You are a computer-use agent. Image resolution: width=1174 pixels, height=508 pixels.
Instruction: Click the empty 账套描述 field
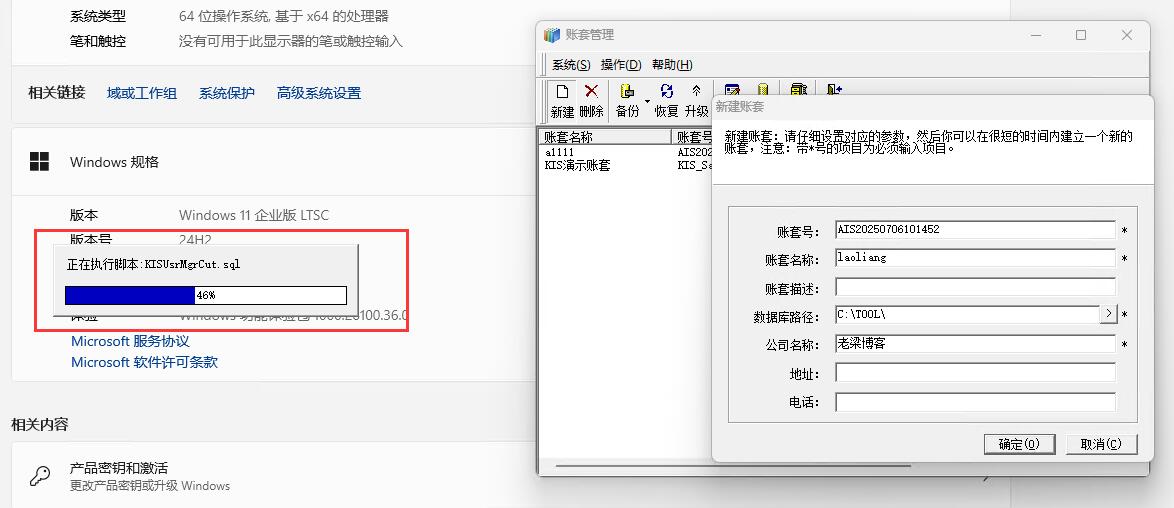(x=976, y=287)
